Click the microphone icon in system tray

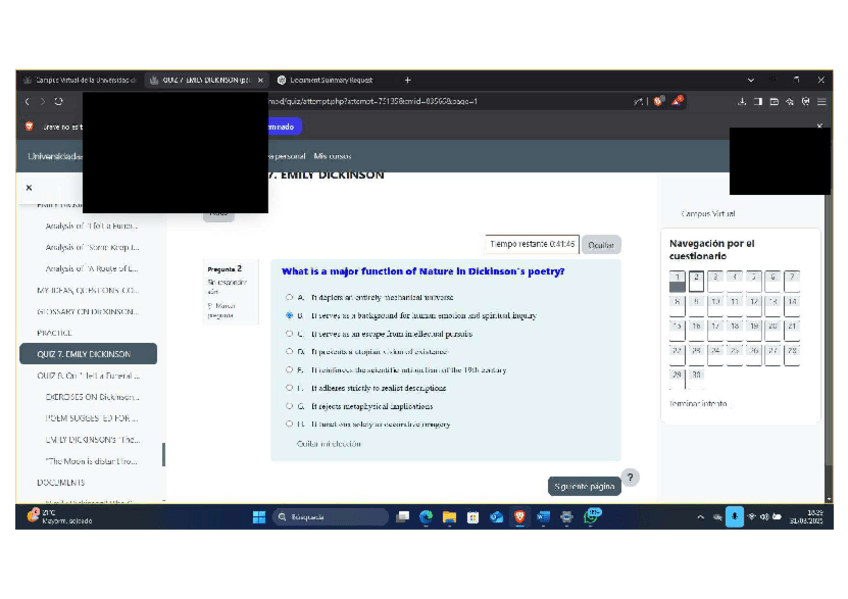pyautogui.click(x=734, y=517)
